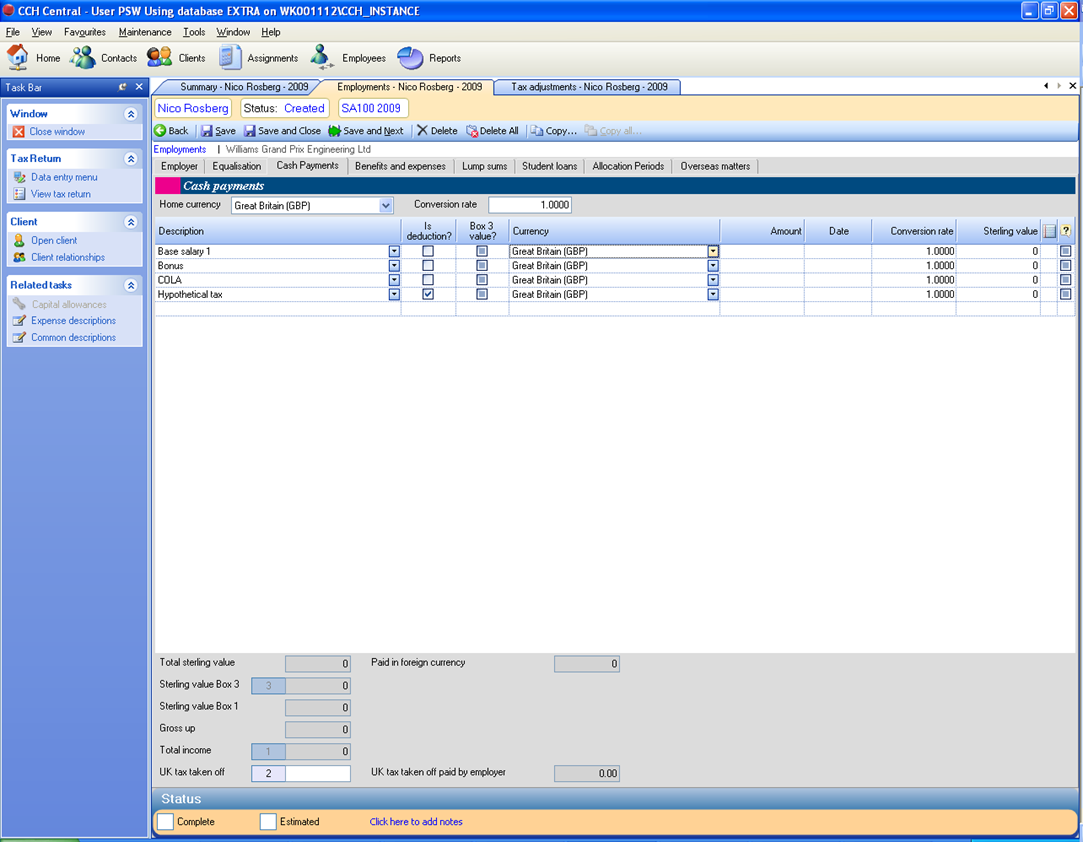Collapse the Tax Return section
This screenshot has width=1083, height=842.
[x=131, y=159]
